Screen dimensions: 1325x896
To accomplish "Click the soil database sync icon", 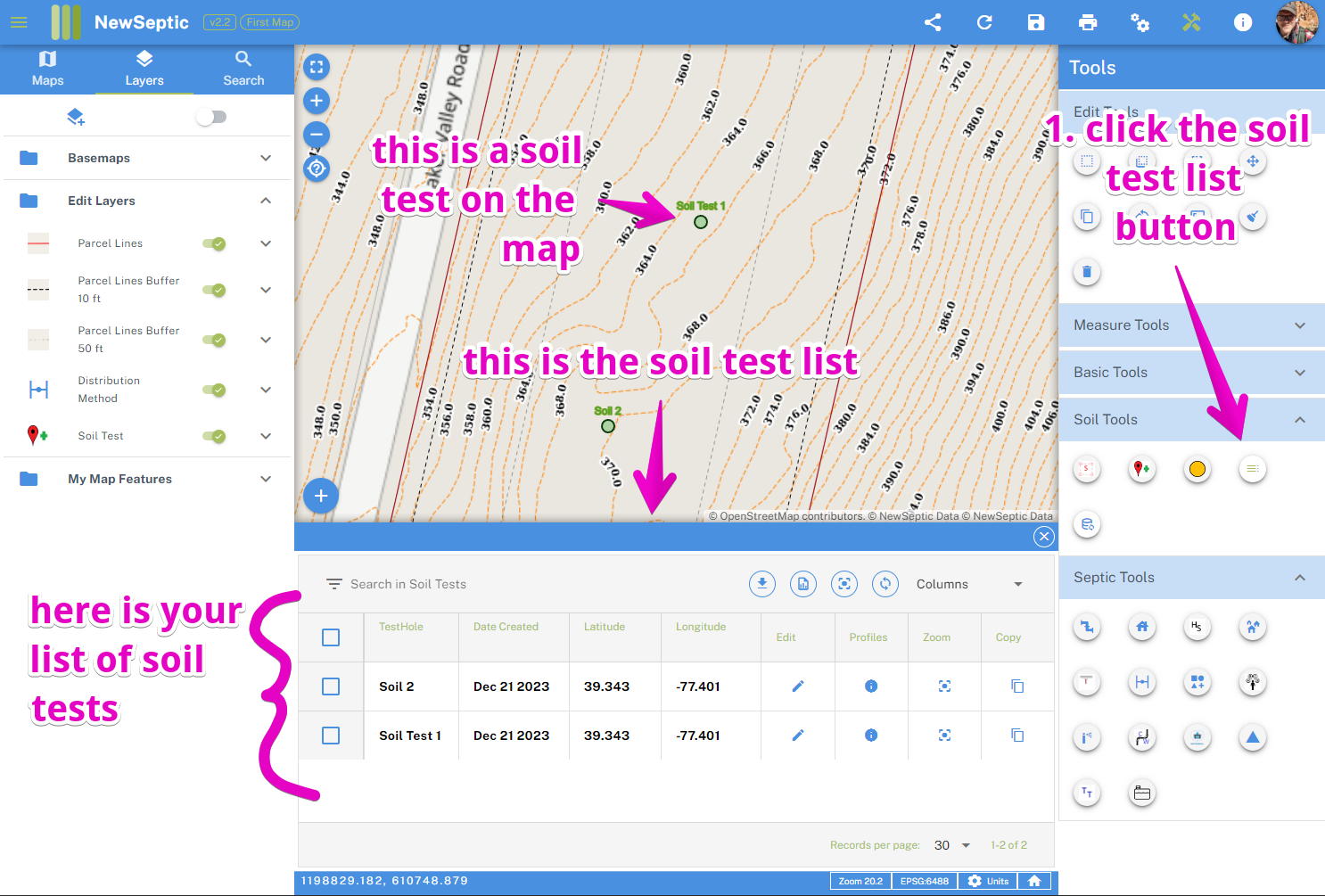I will pos(1086,525).
